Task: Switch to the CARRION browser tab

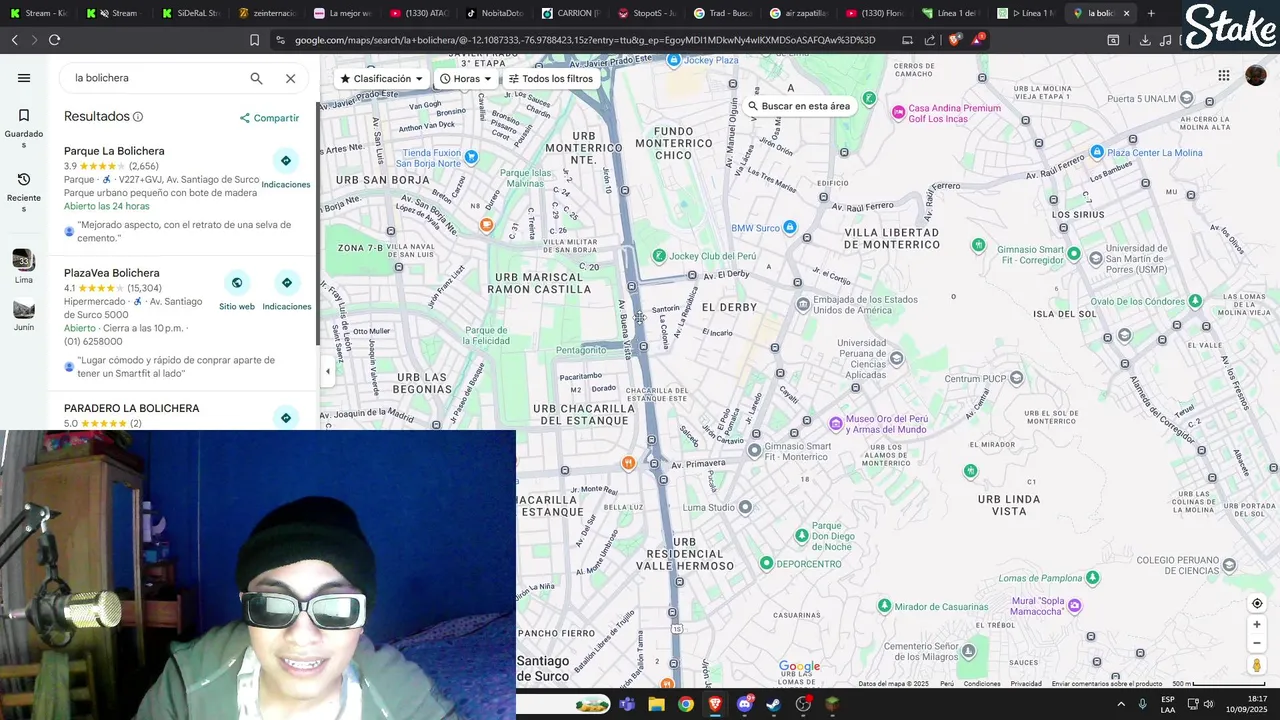Action: point(570,13)
